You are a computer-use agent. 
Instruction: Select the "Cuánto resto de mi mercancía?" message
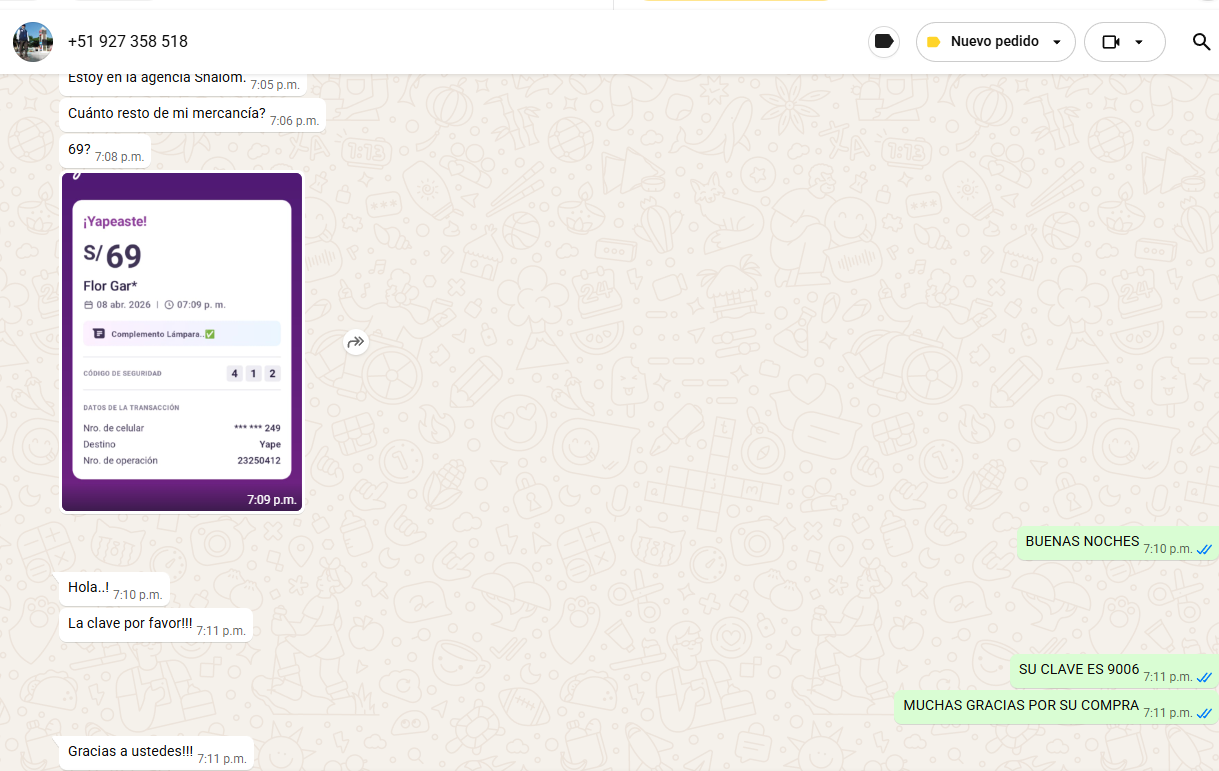click(x=166, y=114)
